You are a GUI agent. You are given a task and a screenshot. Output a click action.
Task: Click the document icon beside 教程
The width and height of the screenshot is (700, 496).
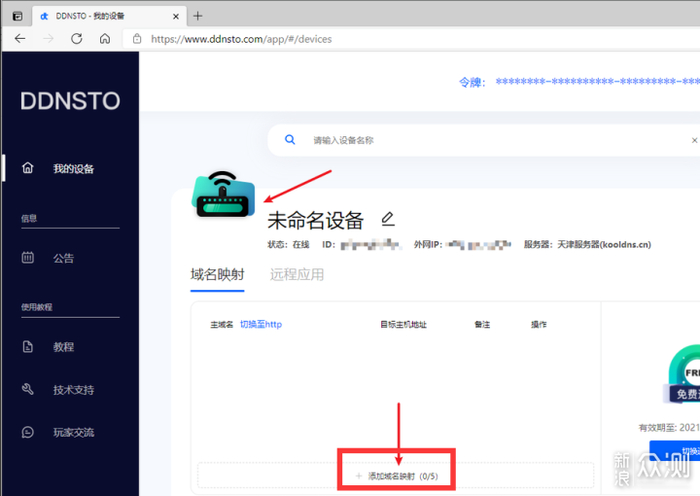[28, 346]
